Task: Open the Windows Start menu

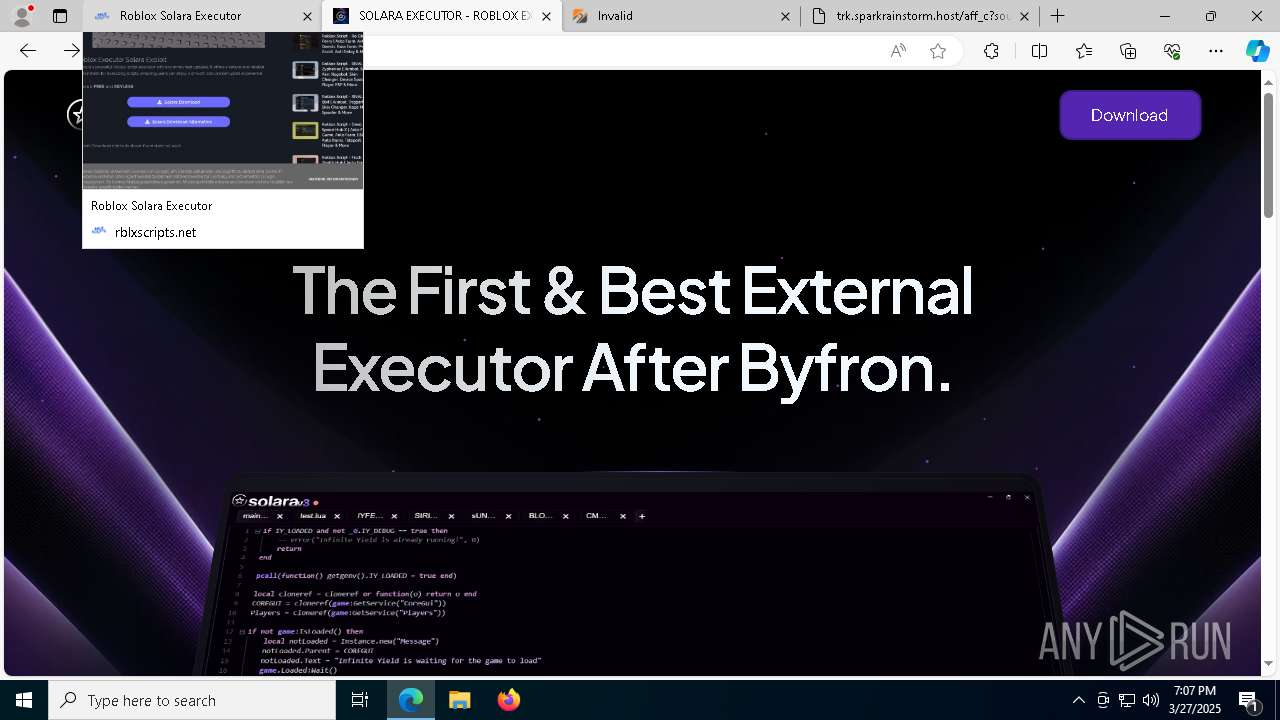Action: (x=24, y=700)
